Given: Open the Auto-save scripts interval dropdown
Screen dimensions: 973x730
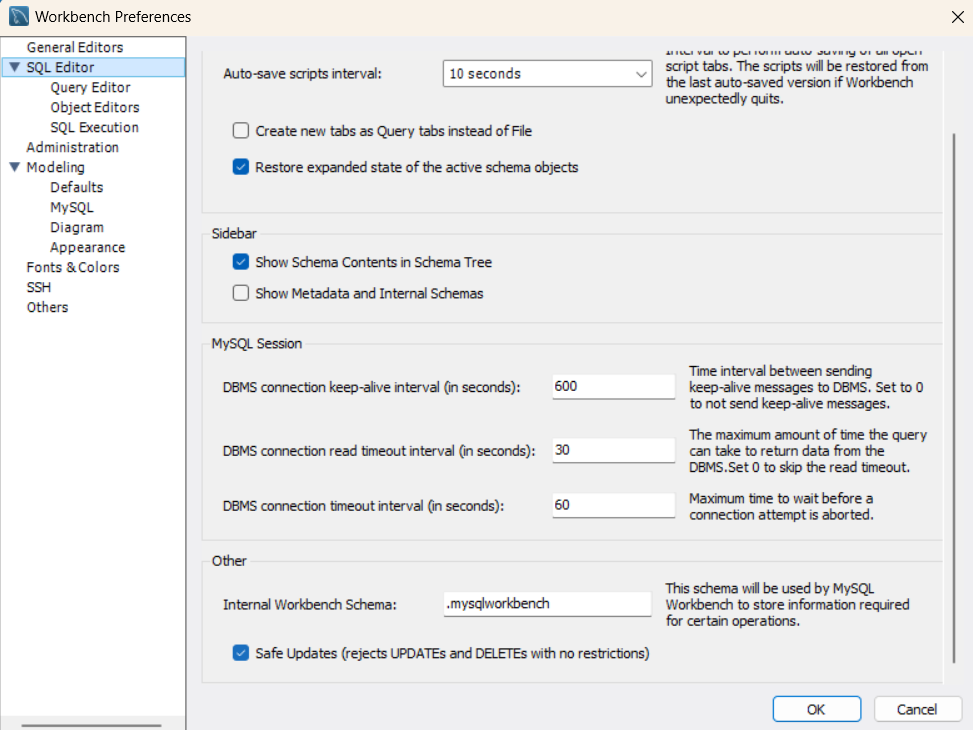Looking at the screenshot, I should pos(547,74).
